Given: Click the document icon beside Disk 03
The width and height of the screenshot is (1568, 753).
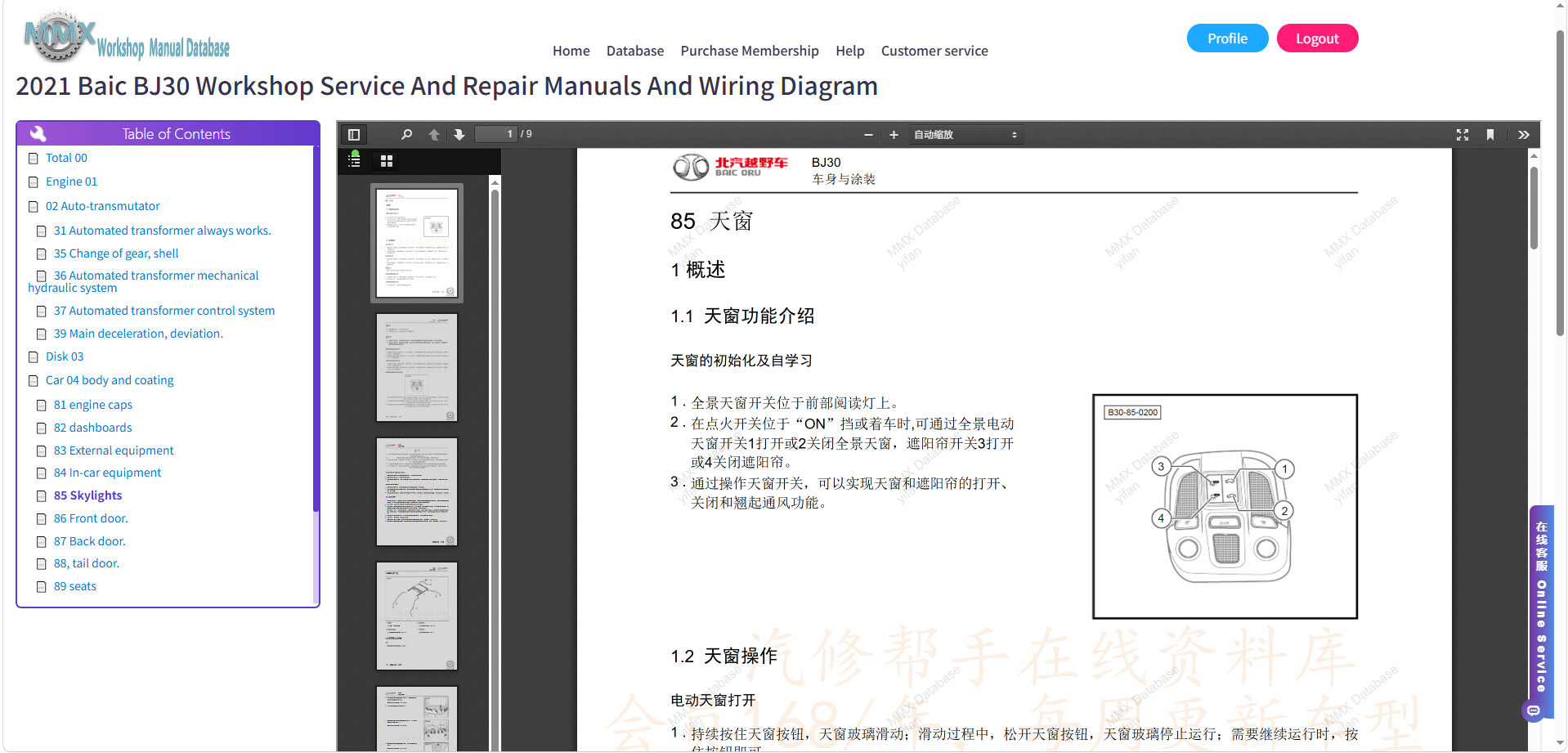Looking at the screenshot, I should [34, 357].
